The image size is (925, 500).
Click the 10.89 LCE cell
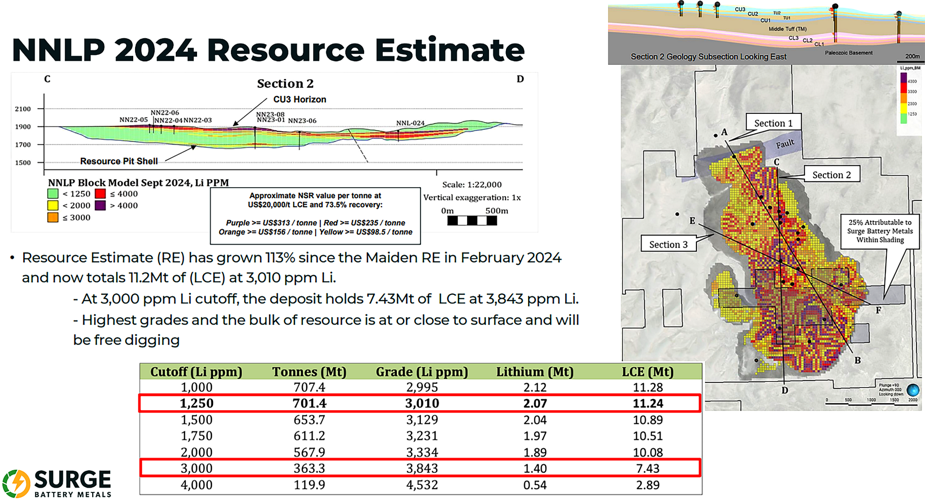[648, 420]
